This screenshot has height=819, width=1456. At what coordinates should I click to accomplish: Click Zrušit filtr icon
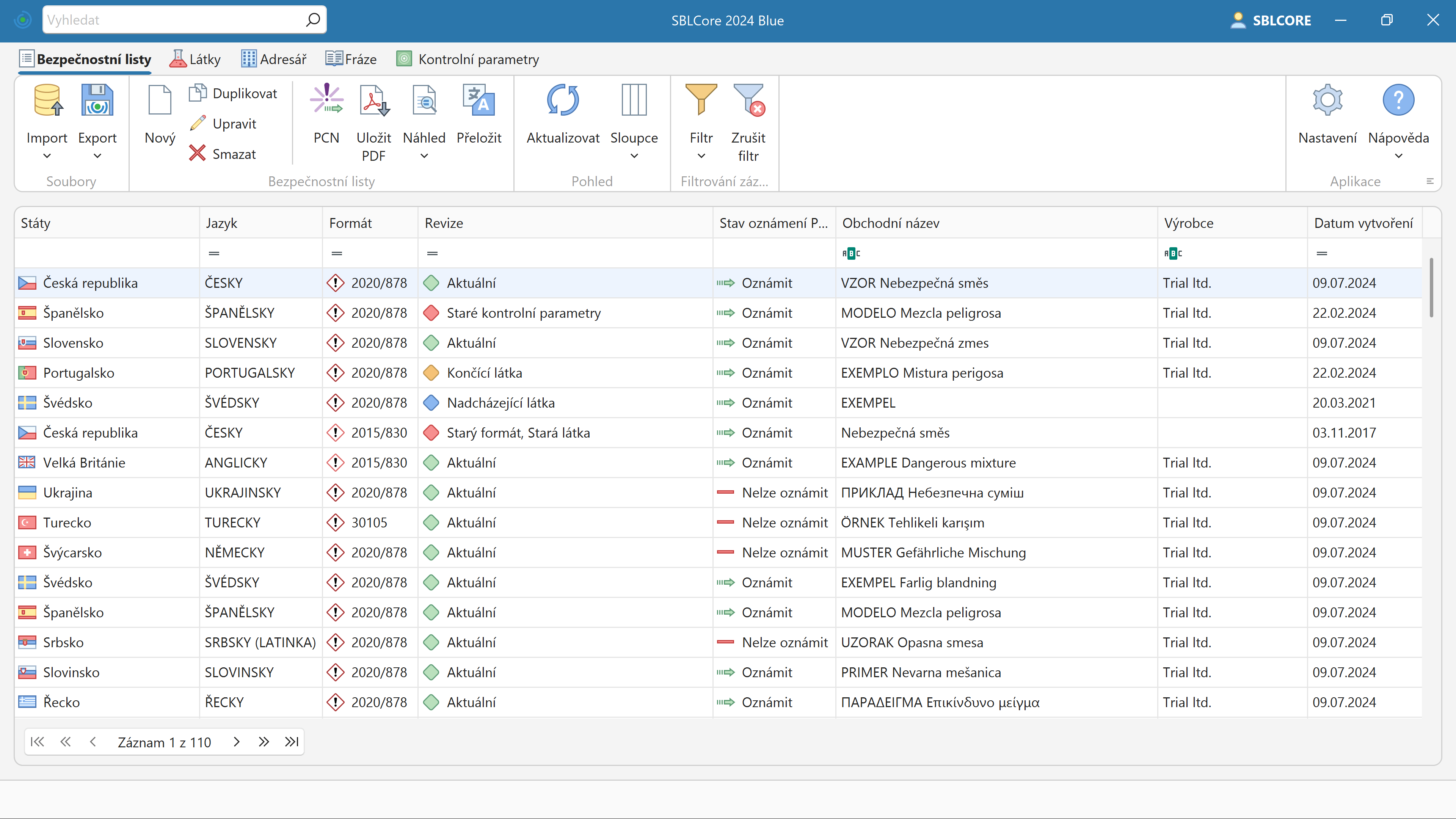(x=748, y=100)
